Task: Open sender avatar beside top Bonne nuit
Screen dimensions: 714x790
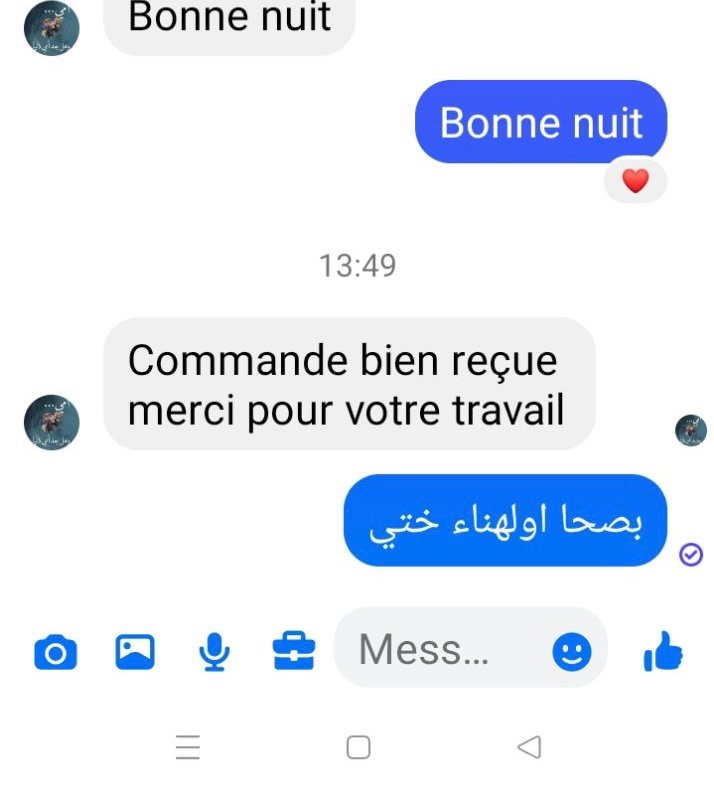Action: click(51, 28)
